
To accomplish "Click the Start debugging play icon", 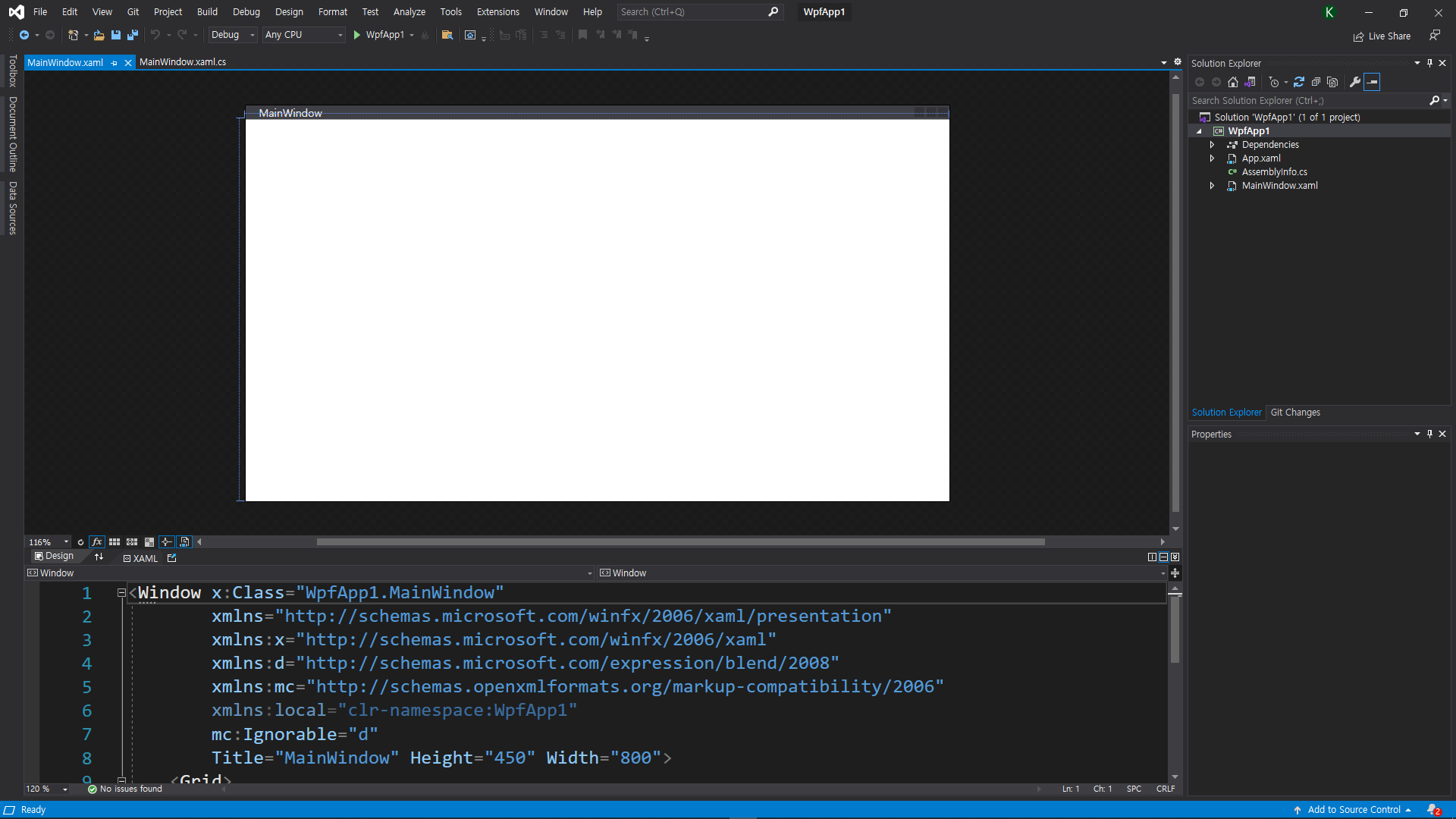I will pyautogui.click(x=357, y=35).
